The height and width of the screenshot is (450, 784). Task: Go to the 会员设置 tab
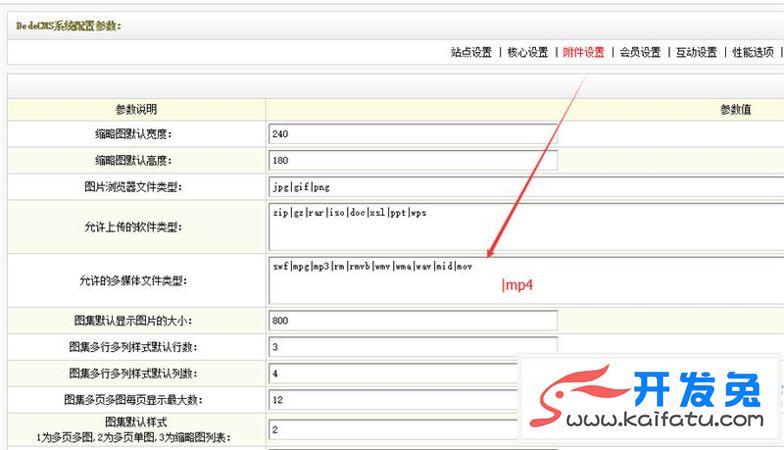coord(640,52)
